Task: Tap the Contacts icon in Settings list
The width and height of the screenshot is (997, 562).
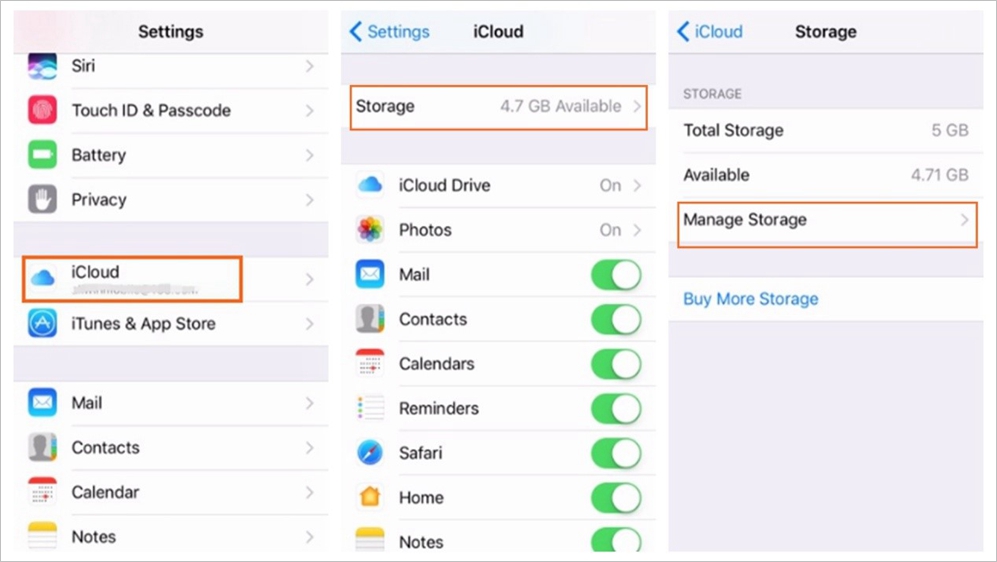Action: tap(43, 447)
